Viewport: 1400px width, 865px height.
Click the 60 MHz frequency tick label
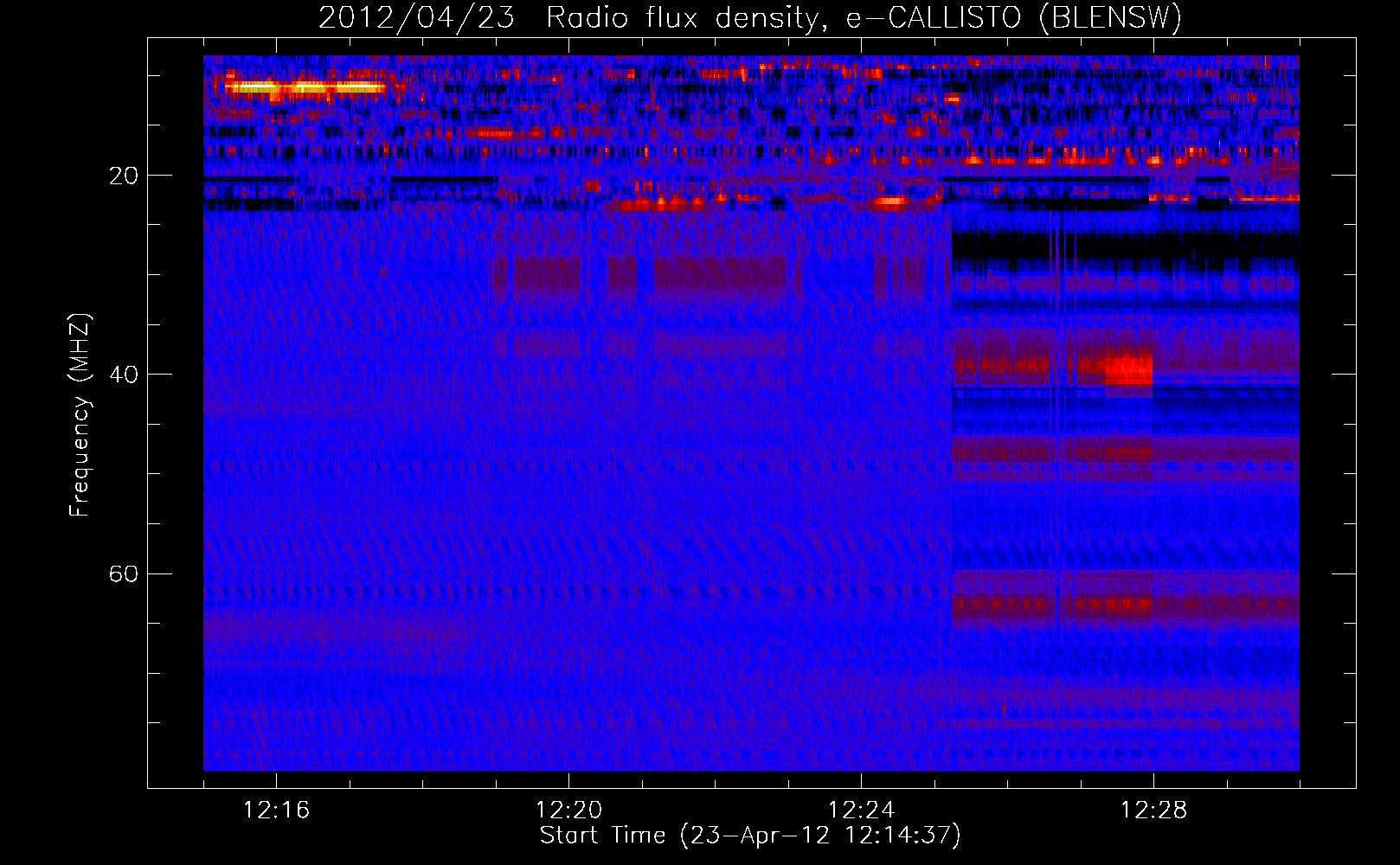point(123,574)
